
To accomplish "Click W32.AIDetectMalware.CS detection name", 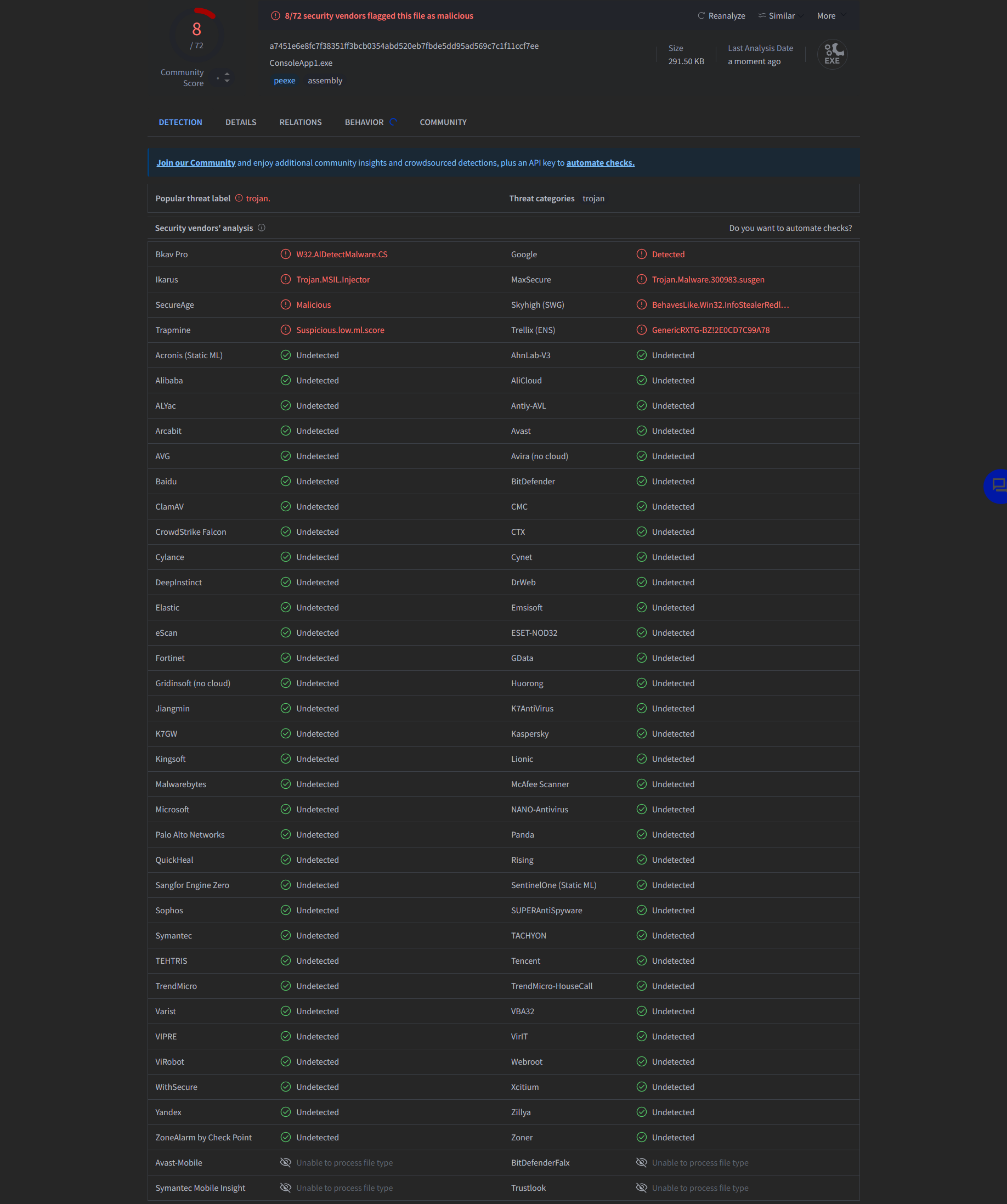I will 342,254.
